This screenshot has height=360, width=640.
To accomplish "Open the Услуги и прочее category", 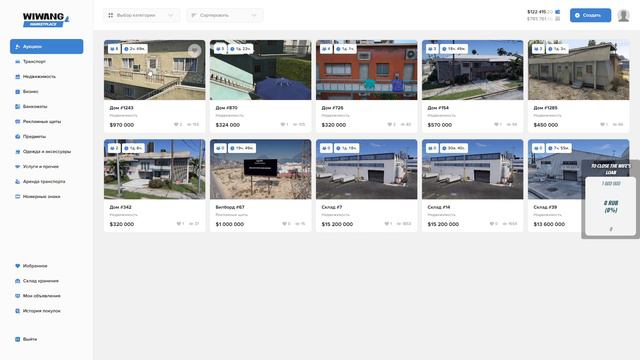I will coord(40,167).
